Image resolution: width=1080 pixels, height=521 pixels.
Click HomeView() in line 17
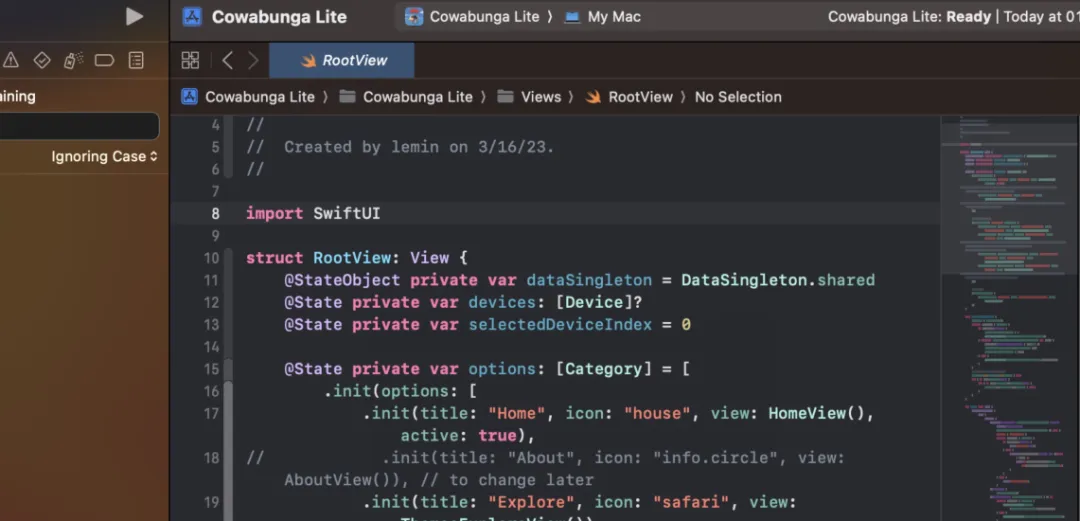click(816, 413)
